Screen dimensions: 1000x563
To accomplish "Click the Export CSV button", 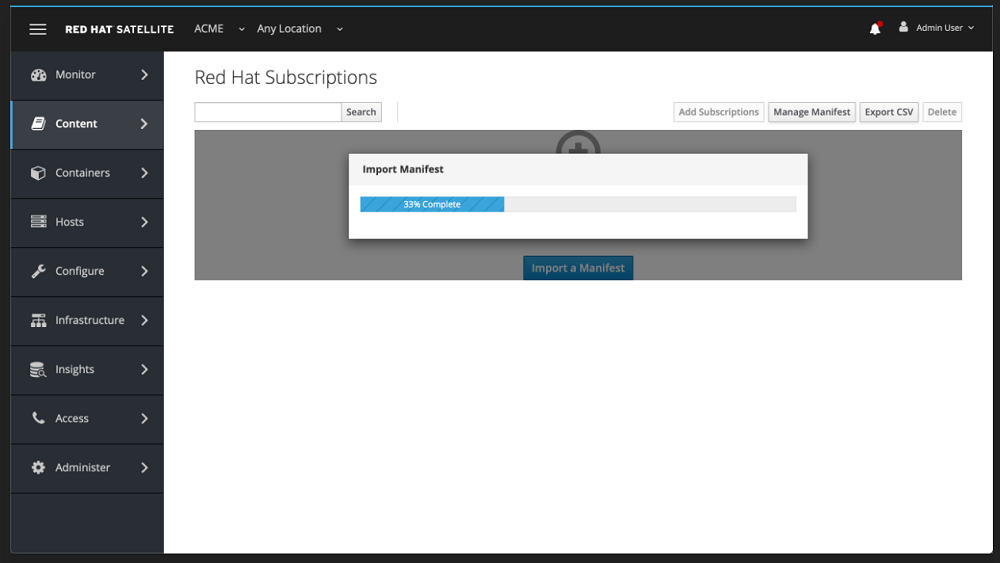I will click(889, 112).
